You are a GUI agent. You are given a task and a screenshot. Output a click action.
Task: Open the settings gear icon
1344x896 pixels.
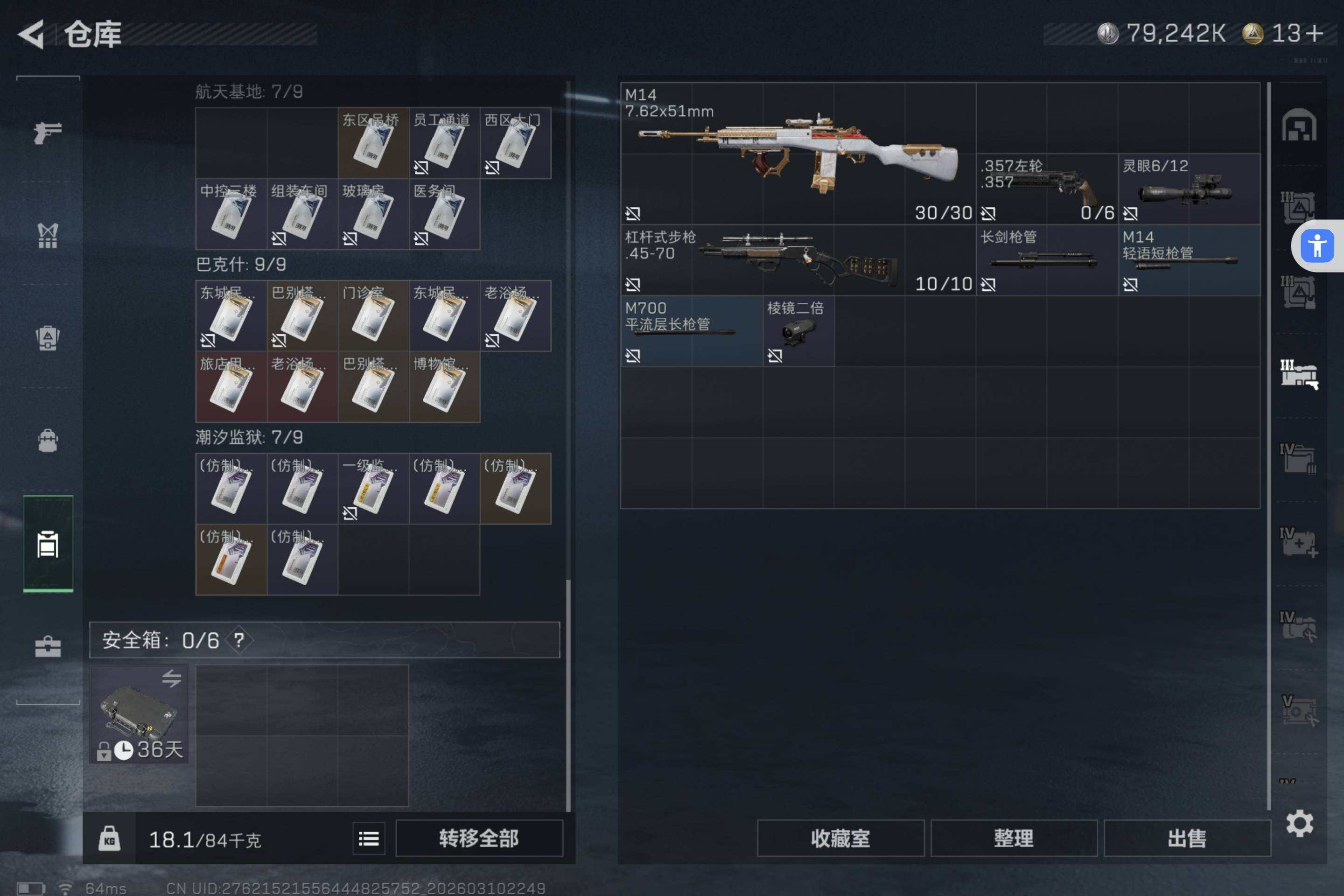1299,823
